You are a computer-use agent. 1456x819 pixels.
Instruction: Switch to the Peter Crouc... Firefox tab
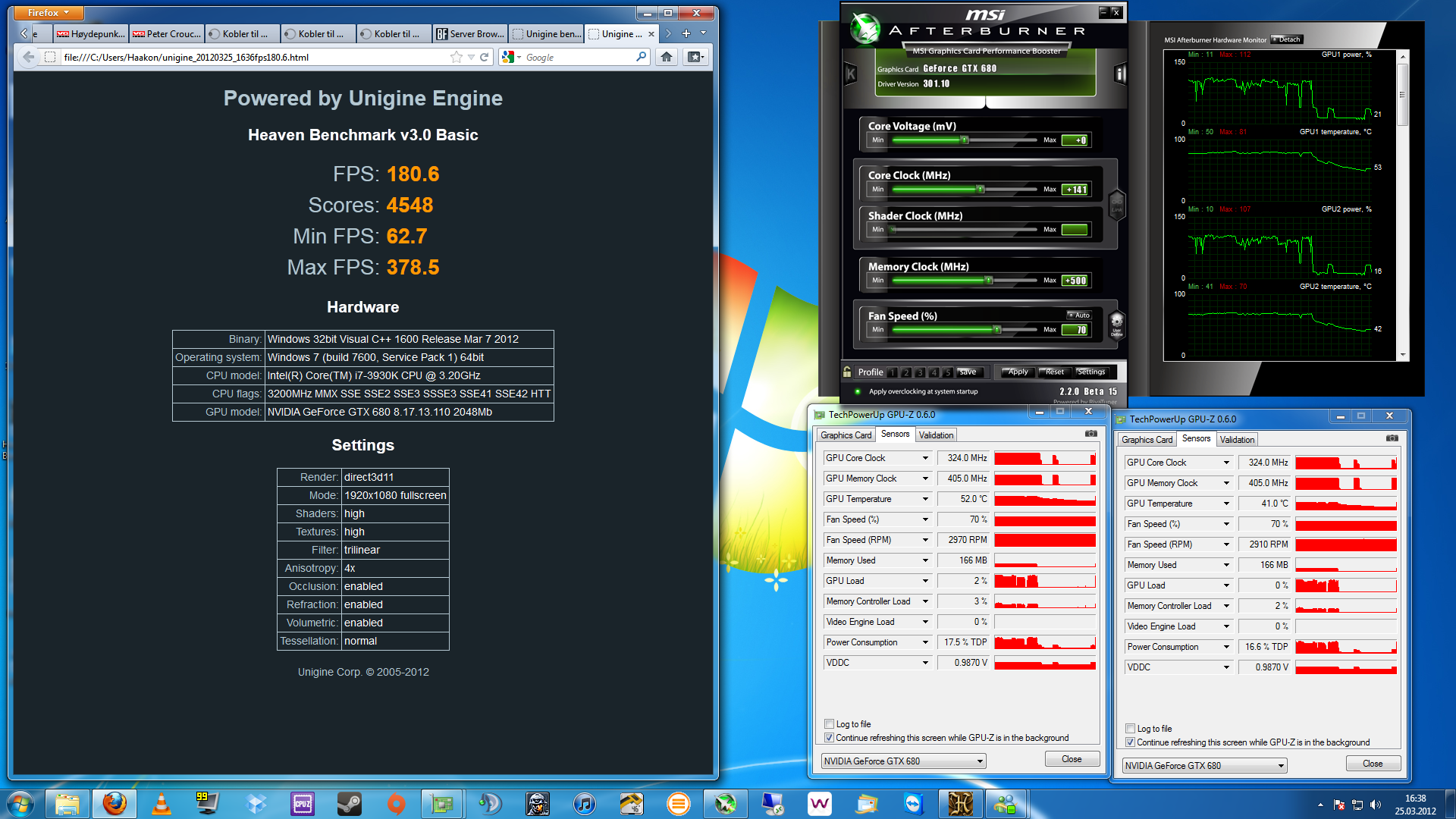pyautogui.click(x=167, y=33)
